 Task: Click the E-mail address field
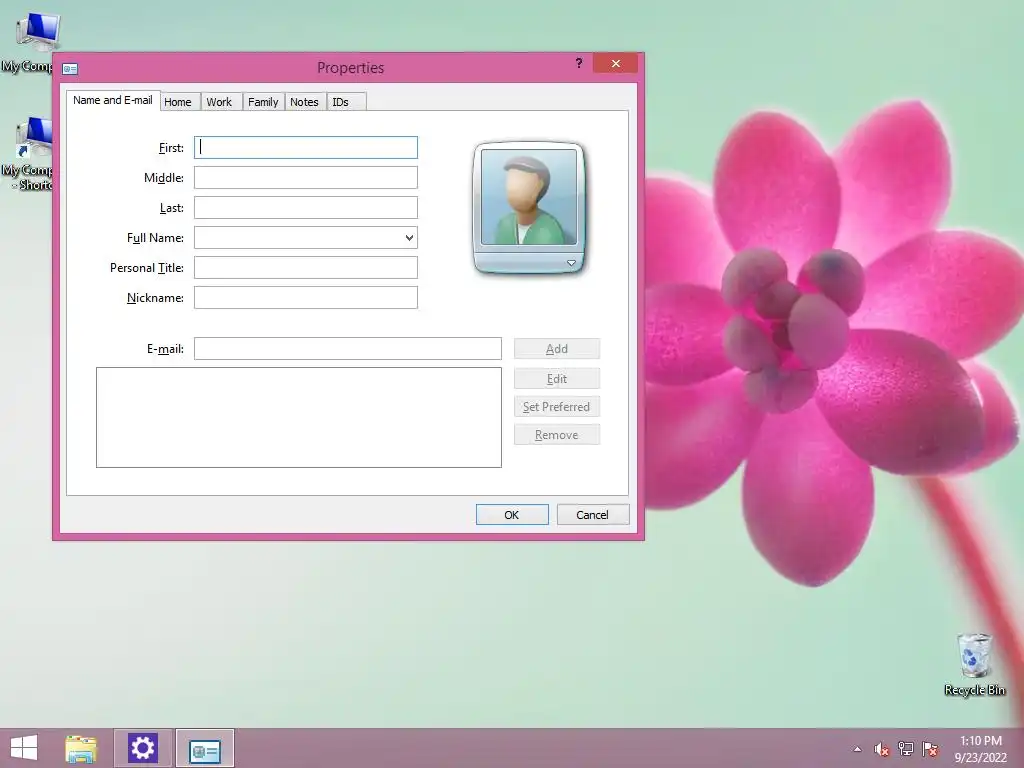click(x=347, y=349)
